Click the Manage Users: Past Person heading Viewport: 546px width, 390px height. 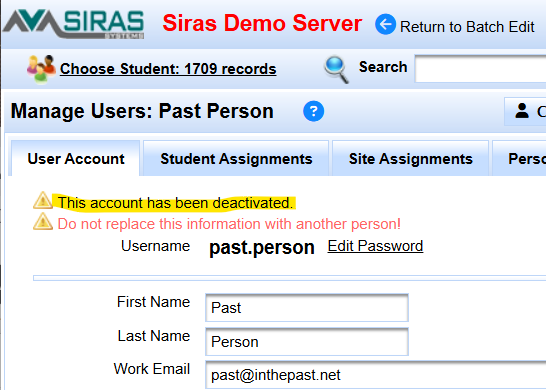pos(142,111)
